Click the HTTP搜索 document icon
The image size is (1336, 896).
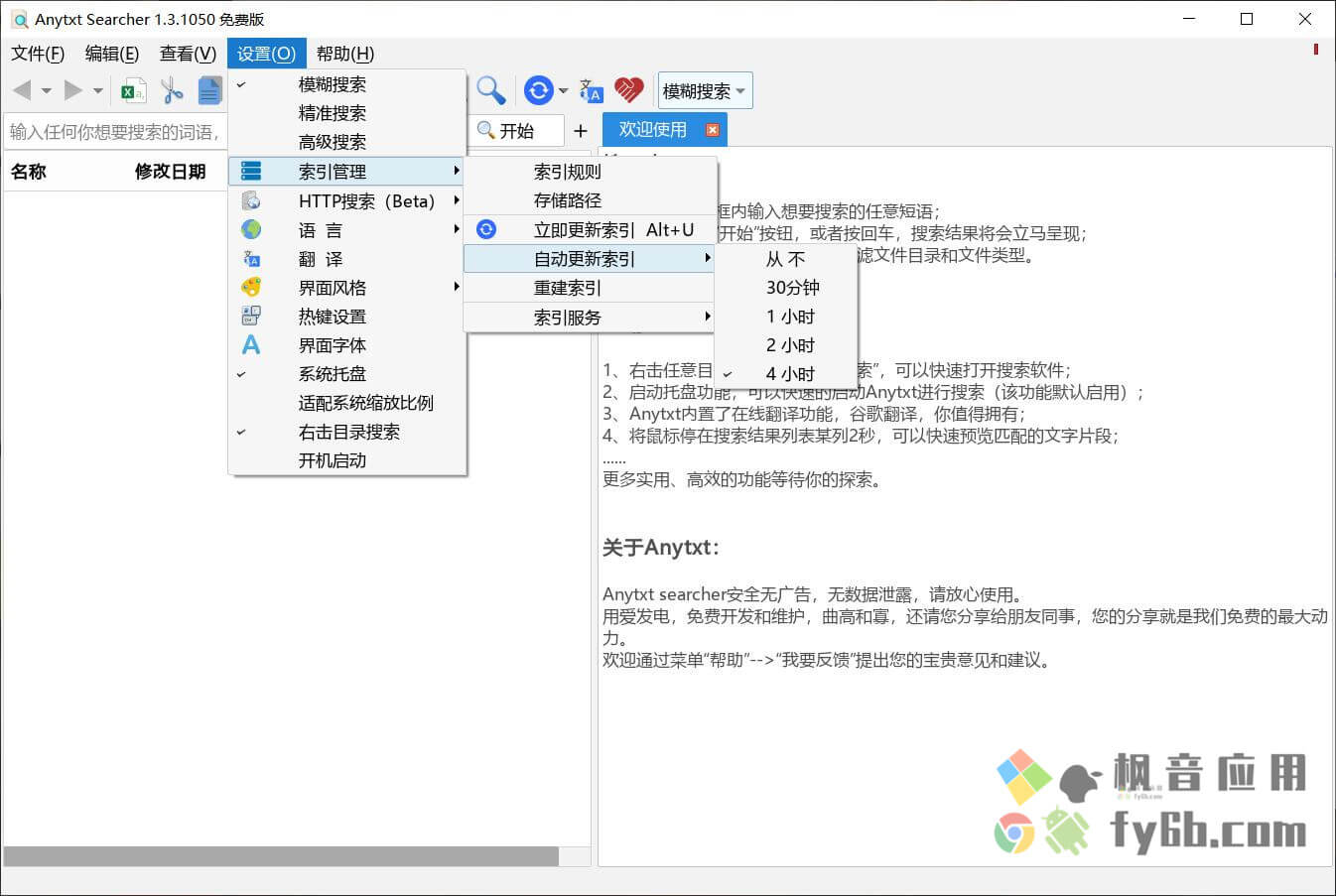251,200
